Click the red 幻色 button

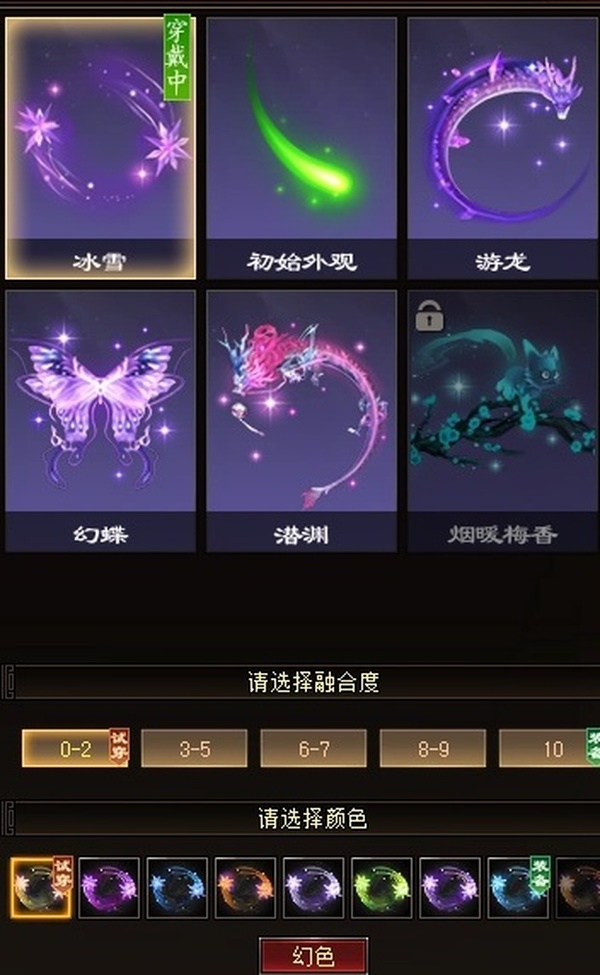(x=313, y=956)
